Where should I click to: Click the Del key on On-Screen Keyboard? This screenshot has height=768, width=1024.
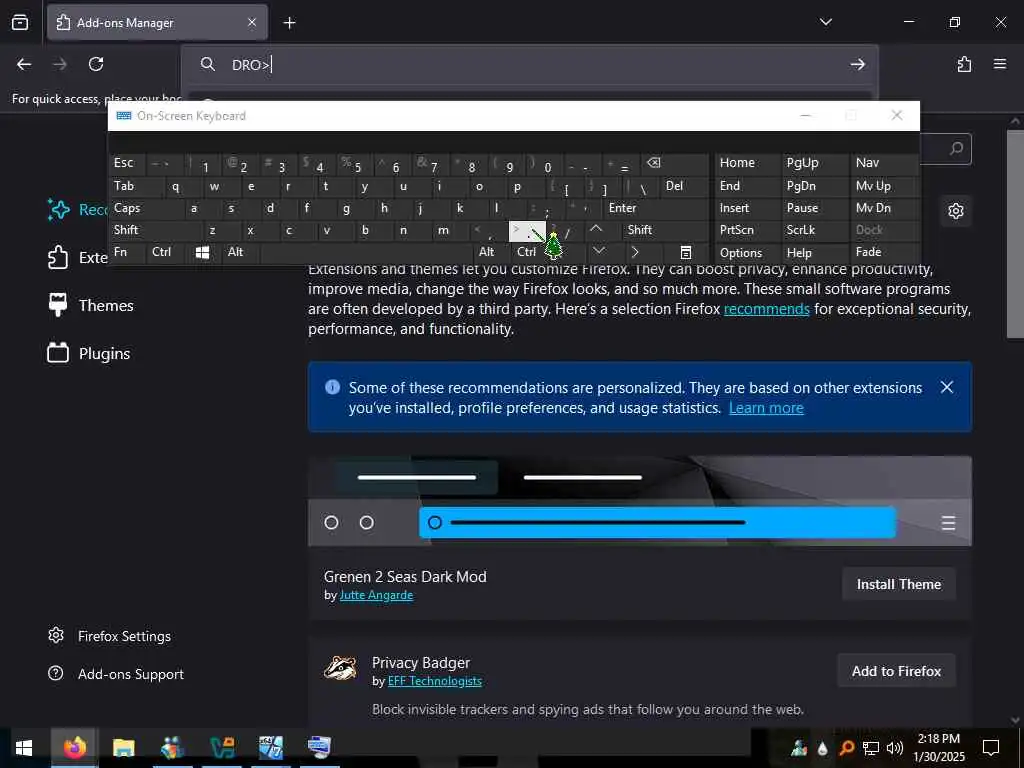pos(684,186)
